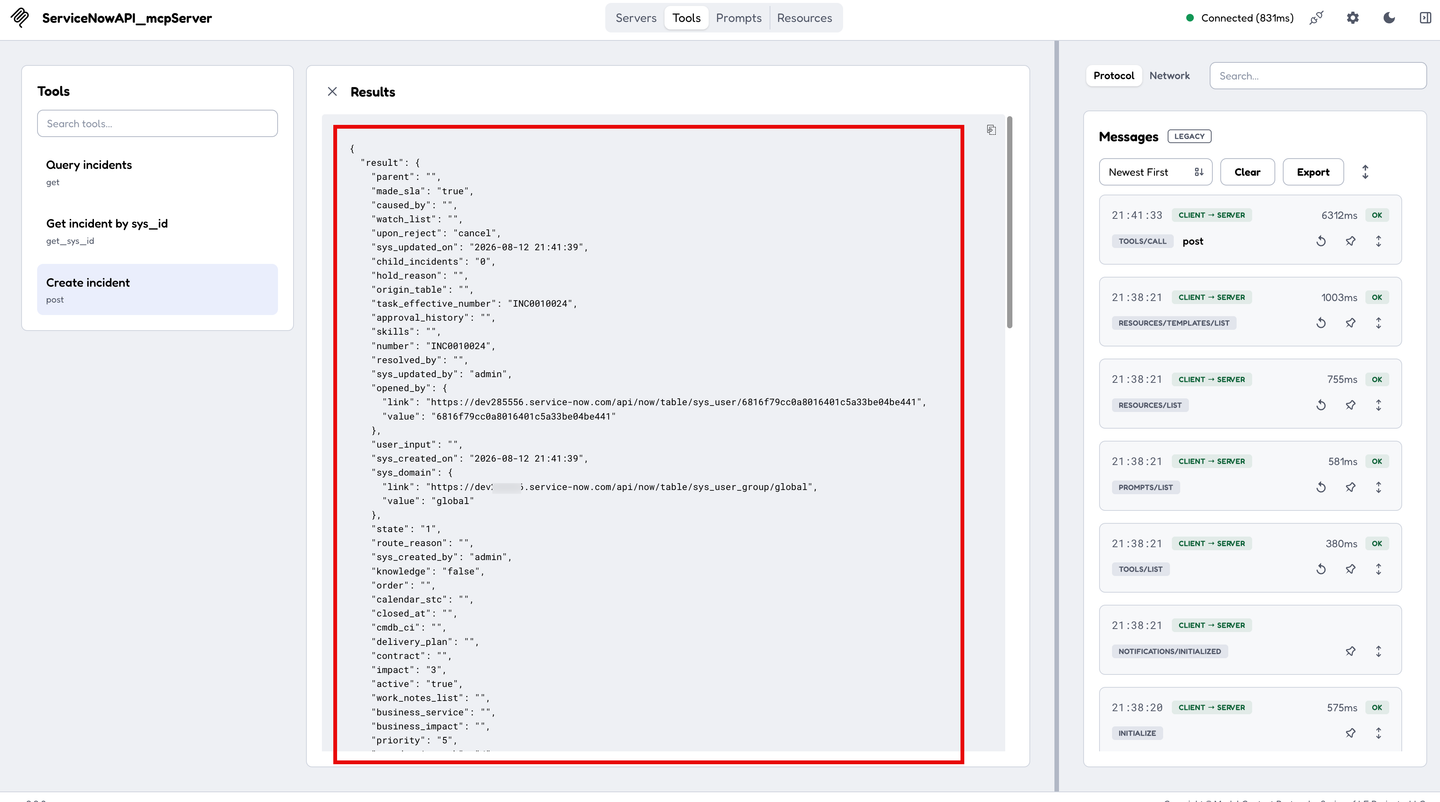
Task: Export the messages log
Action: (x=1313, y=172)
